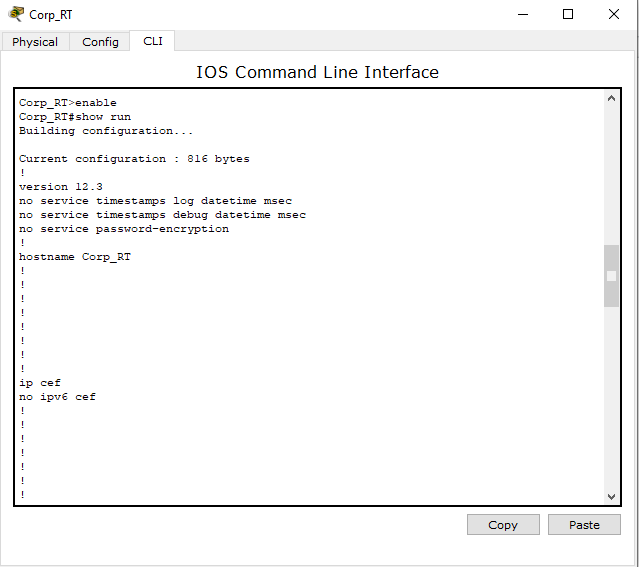This screenshot has width=639, height=567.
Task: Click the Paste button
Action: tap(584, 525)
